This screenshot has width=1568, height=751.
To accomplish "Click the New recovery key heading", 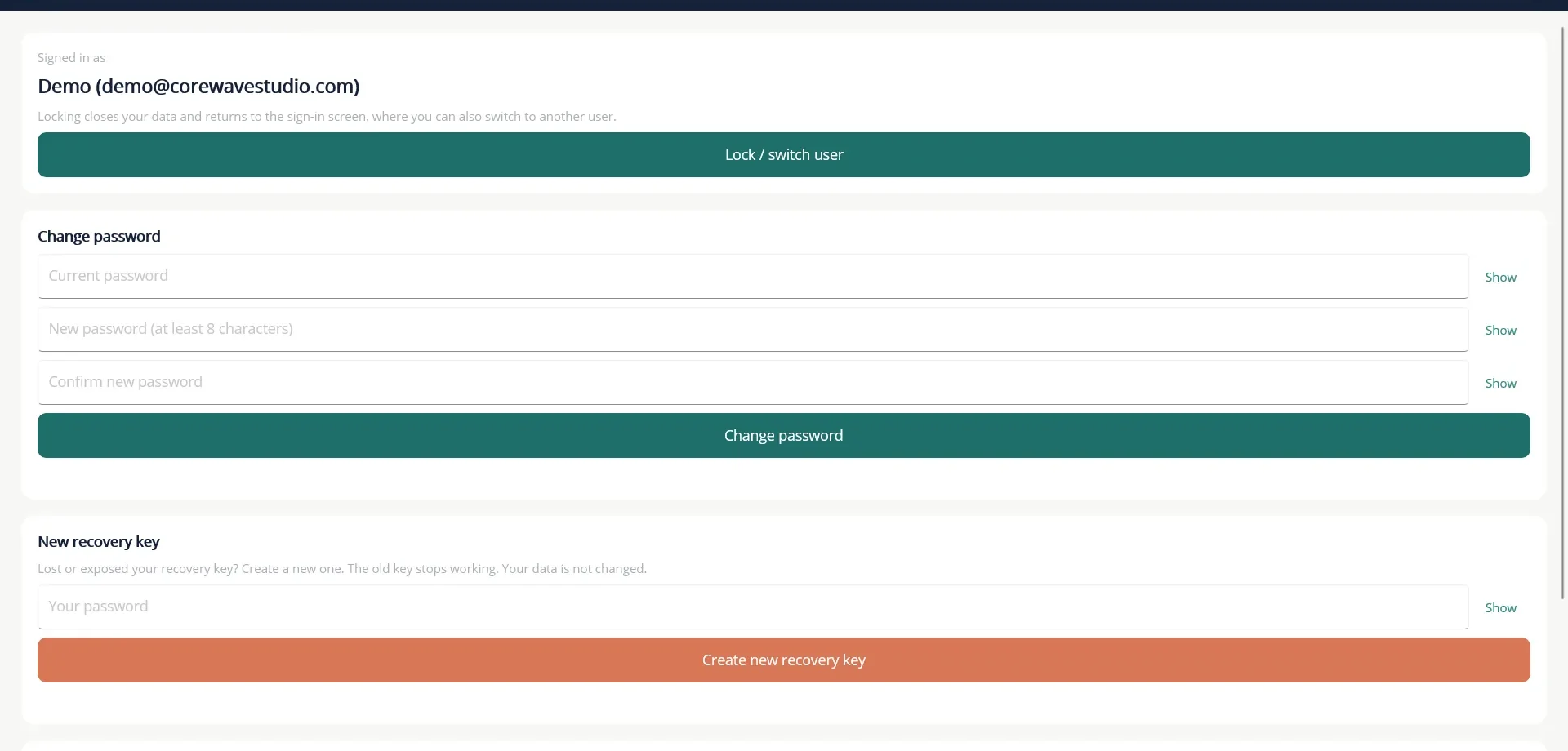I will 99,541.
